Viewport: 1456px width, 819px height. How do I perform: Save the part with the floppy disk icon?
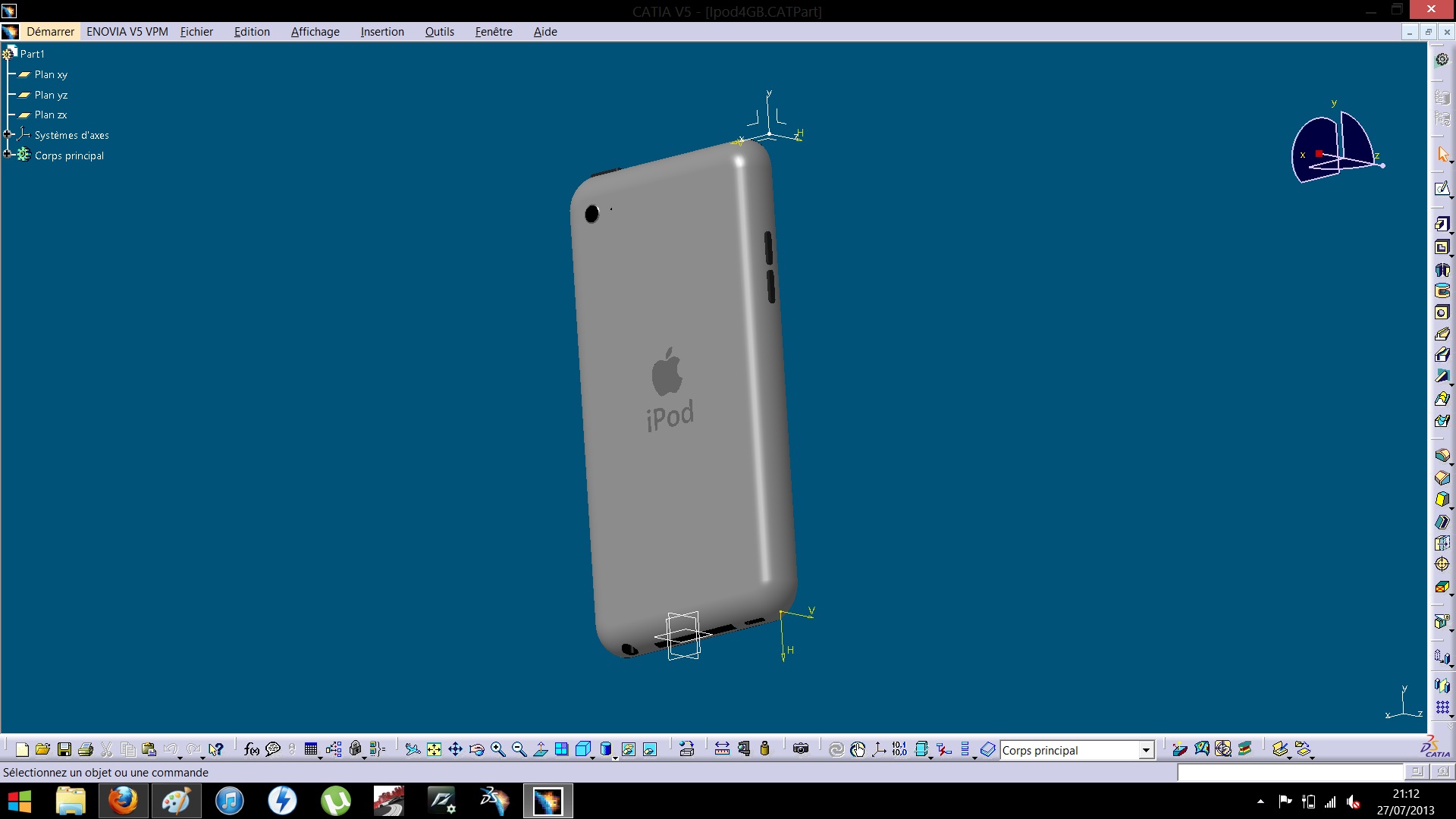point(64,750)
